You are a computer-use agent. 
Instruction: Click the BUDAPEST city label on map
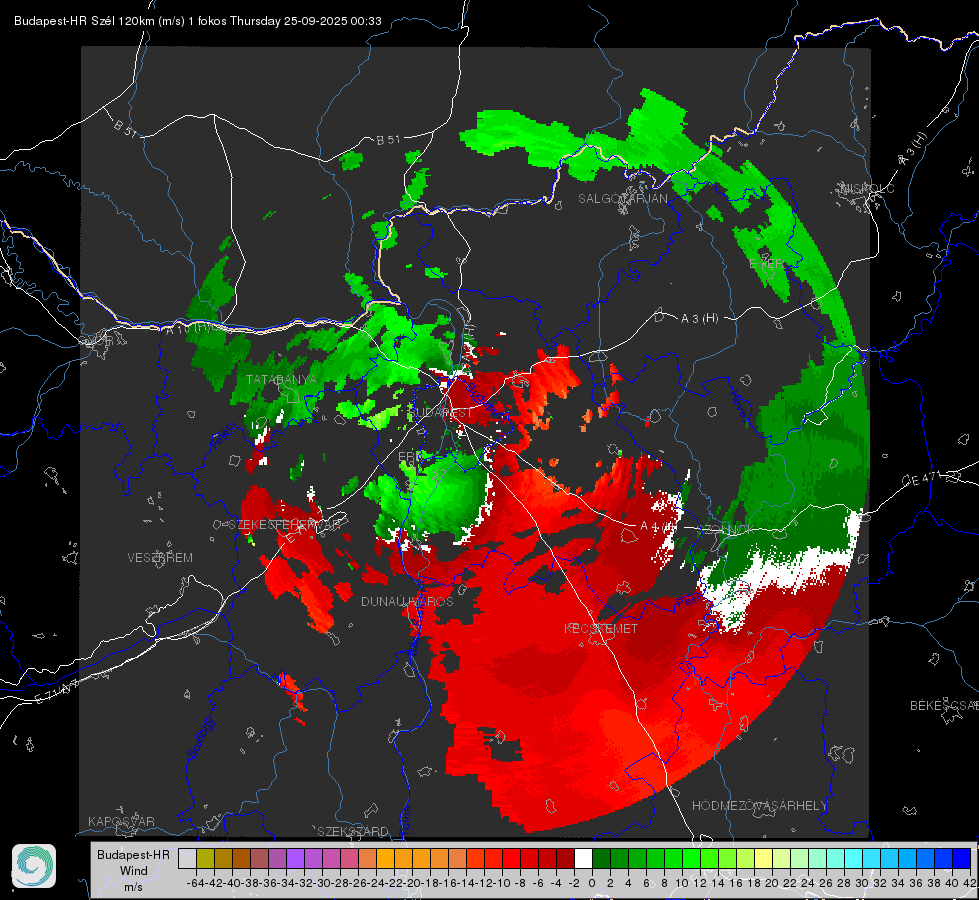tap(440, 412)
